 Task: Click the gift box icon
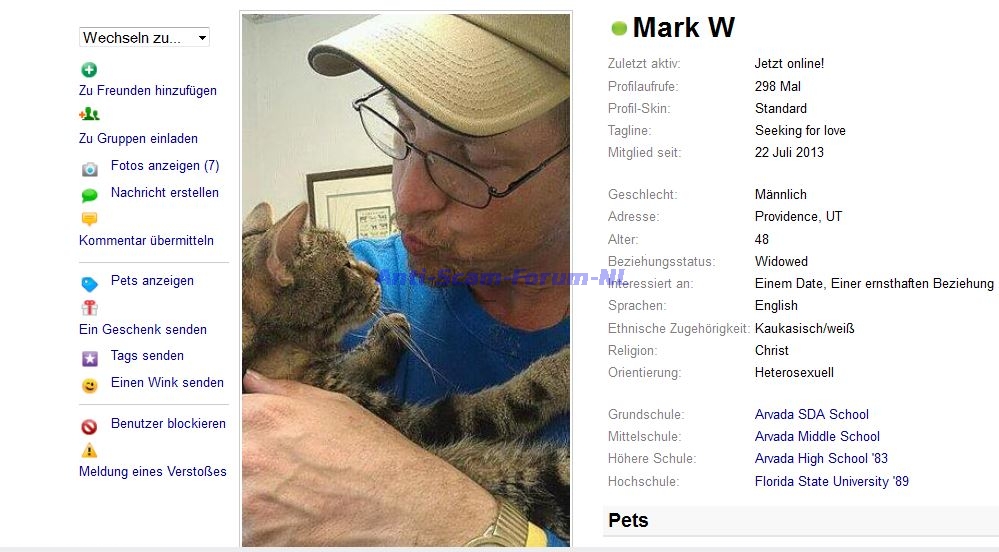[x=90, y=308]
